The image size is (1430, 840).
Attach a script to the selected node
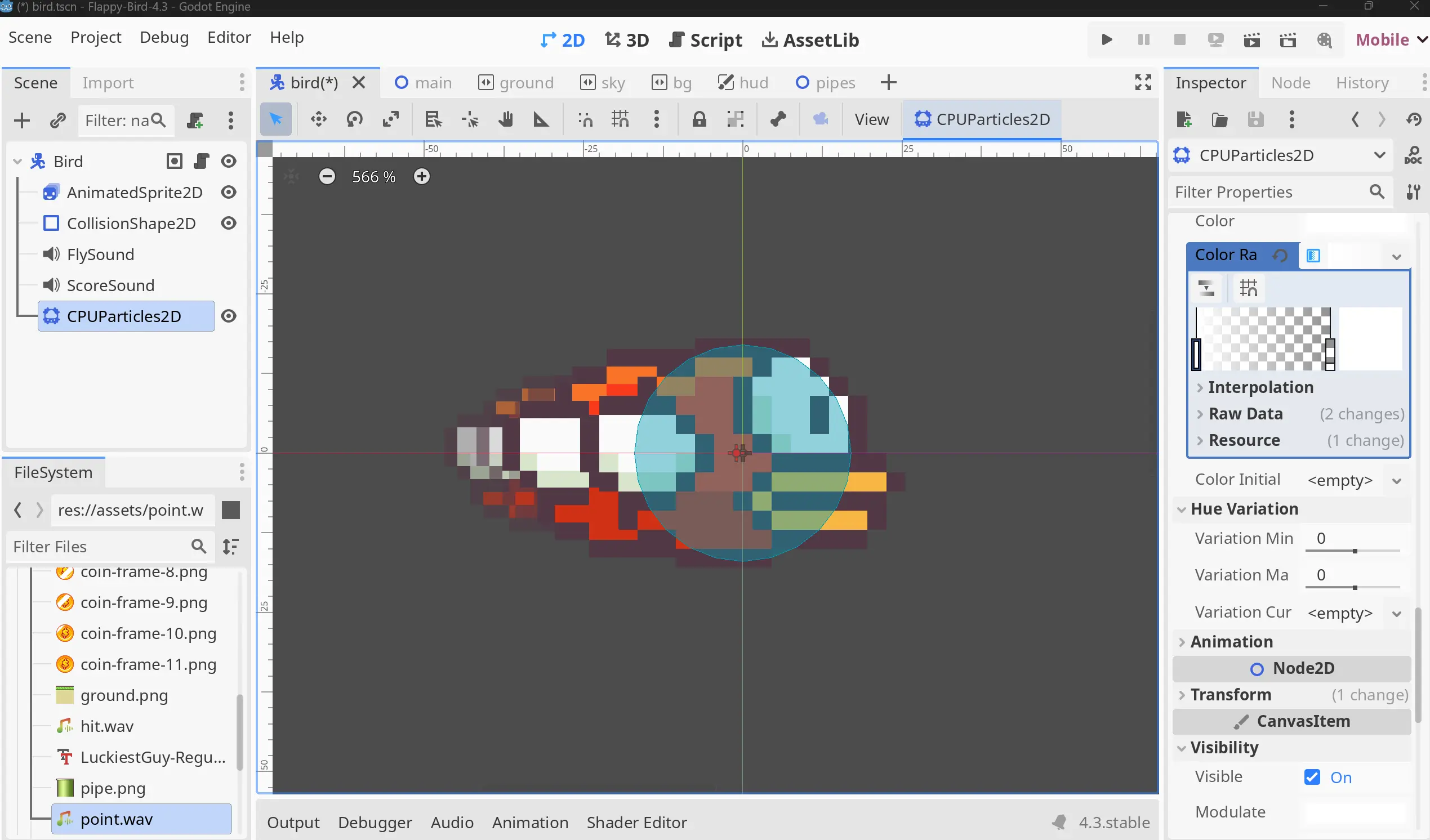[x=195, y=120]
